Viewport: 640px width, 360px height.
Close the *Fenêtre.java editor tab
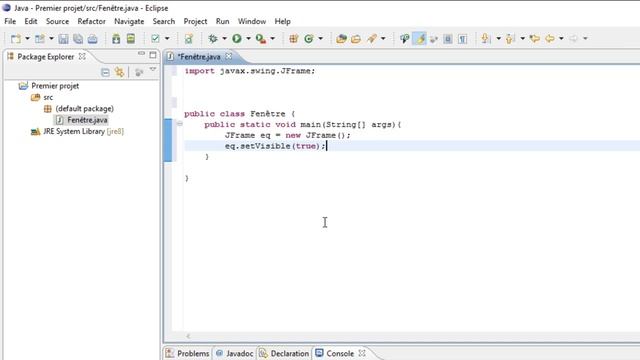tap(229, 56)
